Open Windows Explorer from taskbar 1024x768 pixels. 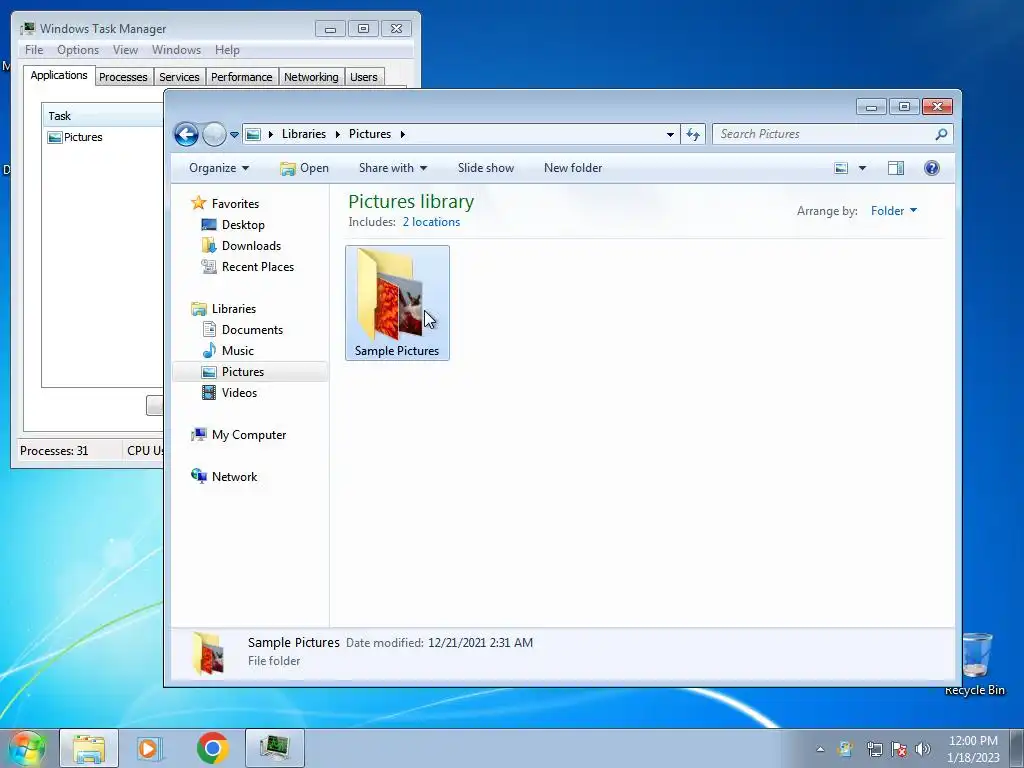pyautogui.click(x=89, y=748)
